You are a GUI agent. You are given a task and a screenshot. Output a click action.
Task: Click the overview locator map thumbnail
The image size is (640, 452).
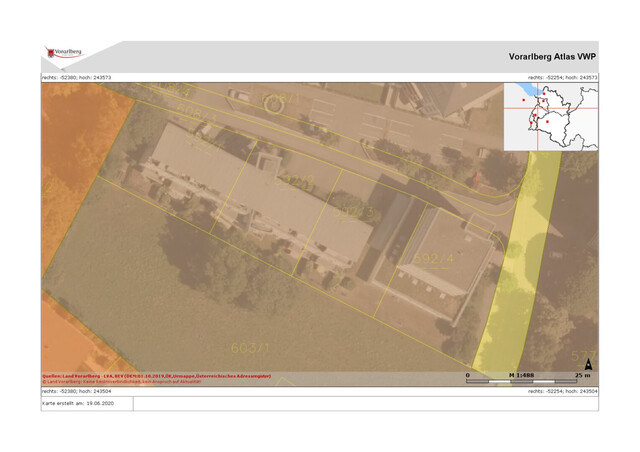point(550,115)
